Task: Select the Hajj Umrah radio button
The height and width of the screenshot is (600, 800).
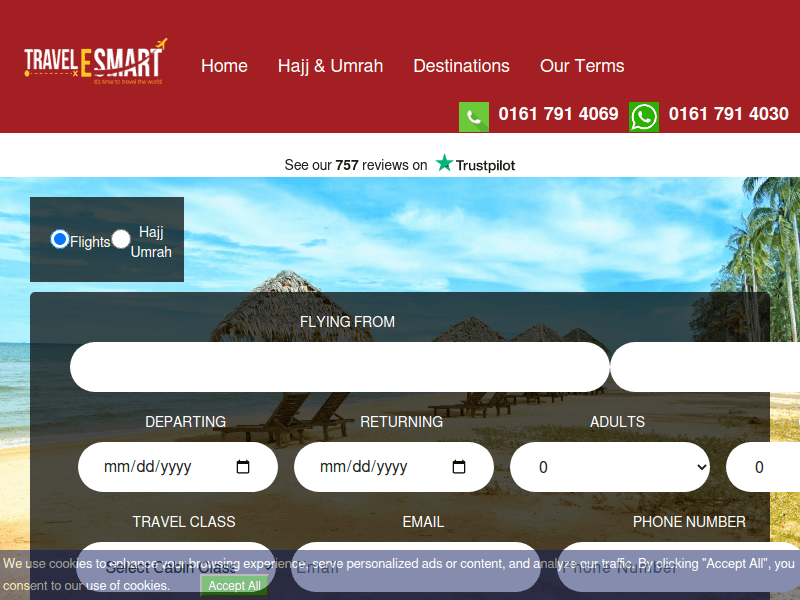Action: tap(121, 240)
